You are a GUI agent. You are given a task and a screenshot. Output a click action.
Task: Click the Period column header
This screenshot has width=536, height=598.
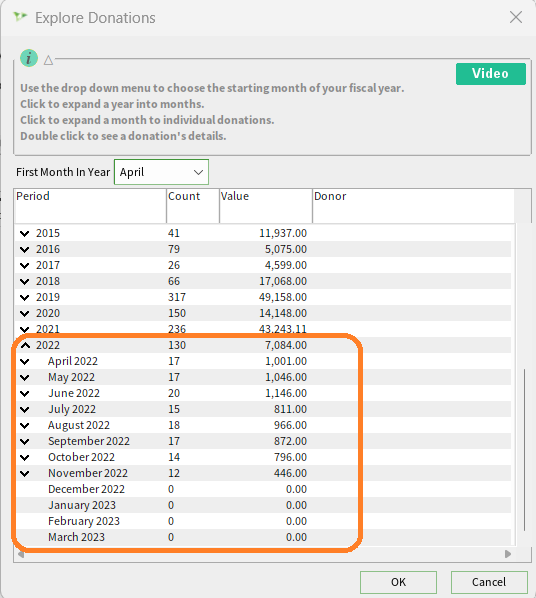point(90,206)
